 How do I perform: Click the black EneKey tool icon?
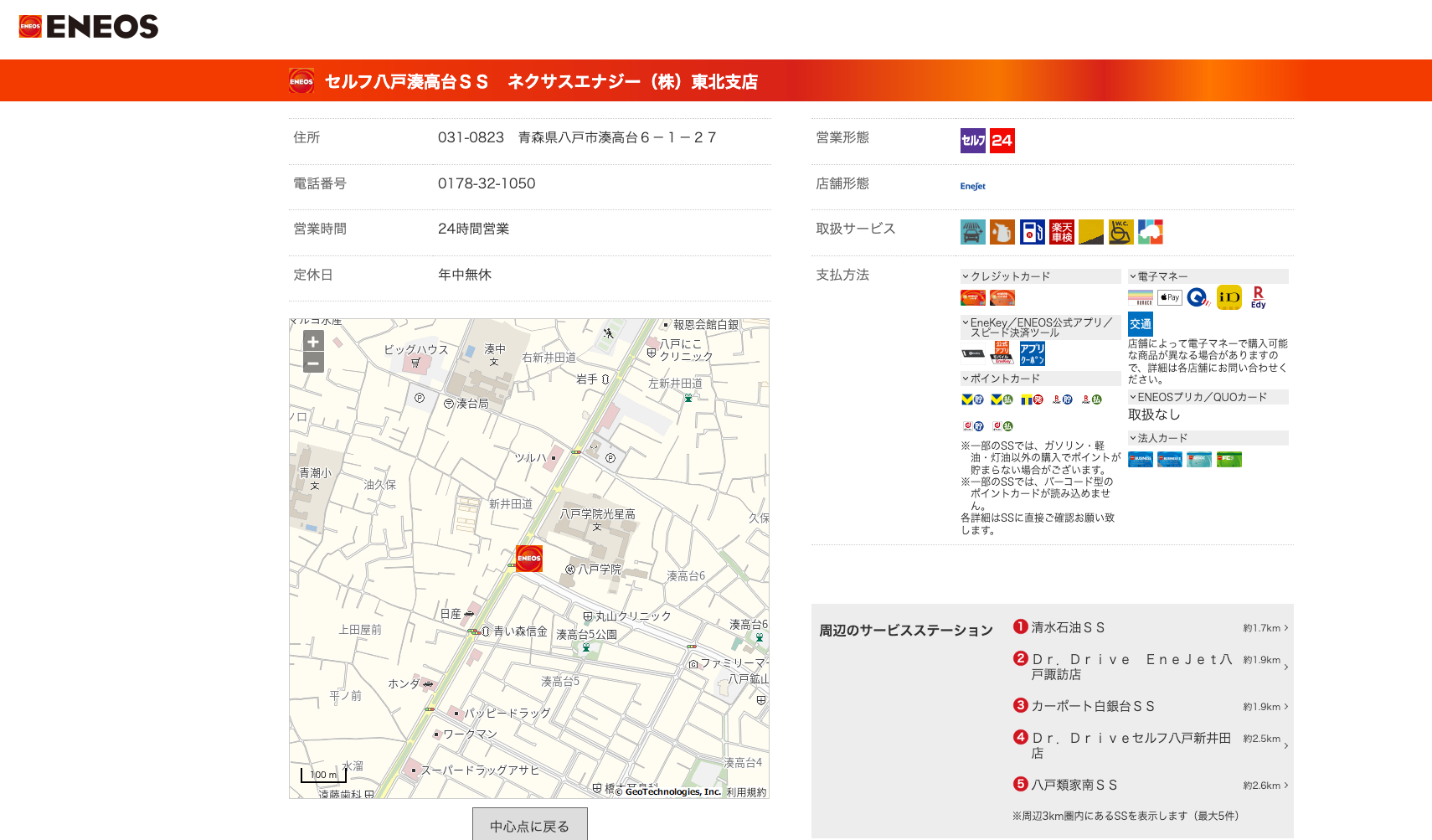(973, 353)
